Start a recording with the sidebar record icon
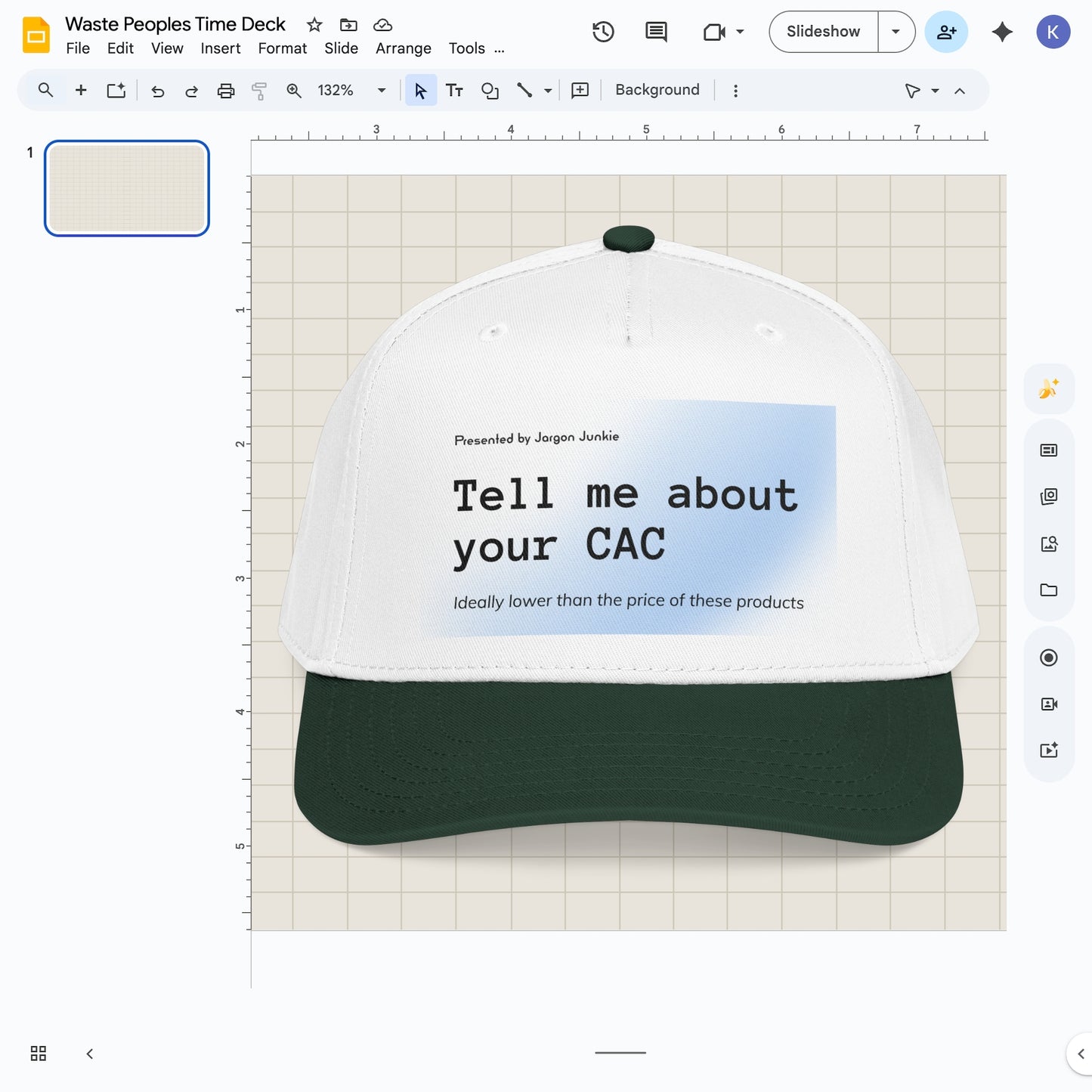Screen dimensions: 1092x1092 (x=1049, y=657)
